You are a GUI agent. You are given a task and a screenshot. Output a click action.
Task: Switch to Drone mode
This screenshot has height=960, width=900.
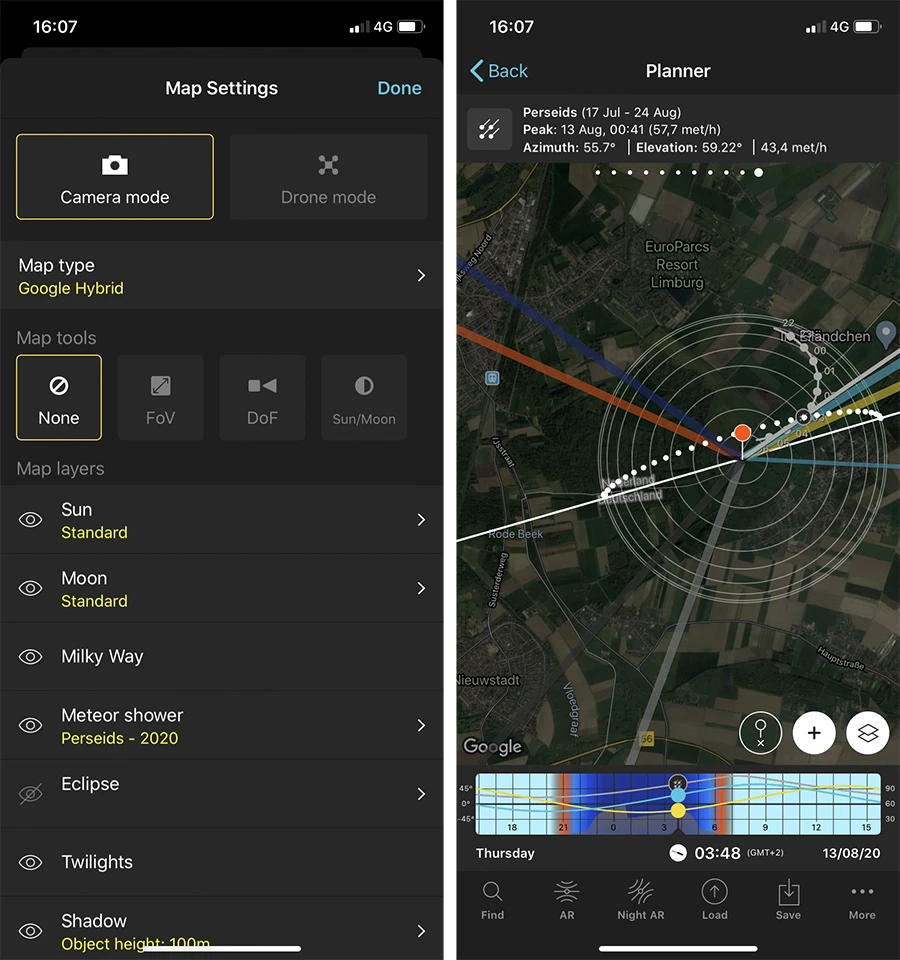tap(328, 177)
